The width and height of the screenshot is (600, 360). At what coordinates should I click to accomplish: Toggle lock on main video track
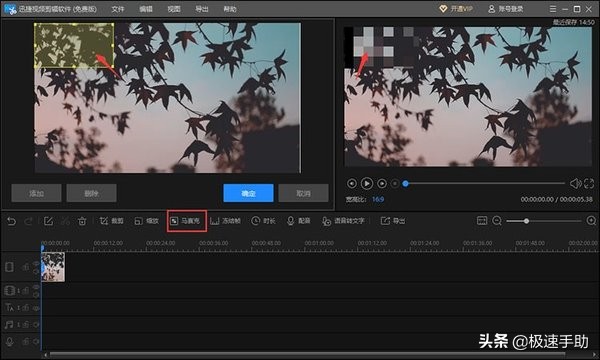(26, 267)
